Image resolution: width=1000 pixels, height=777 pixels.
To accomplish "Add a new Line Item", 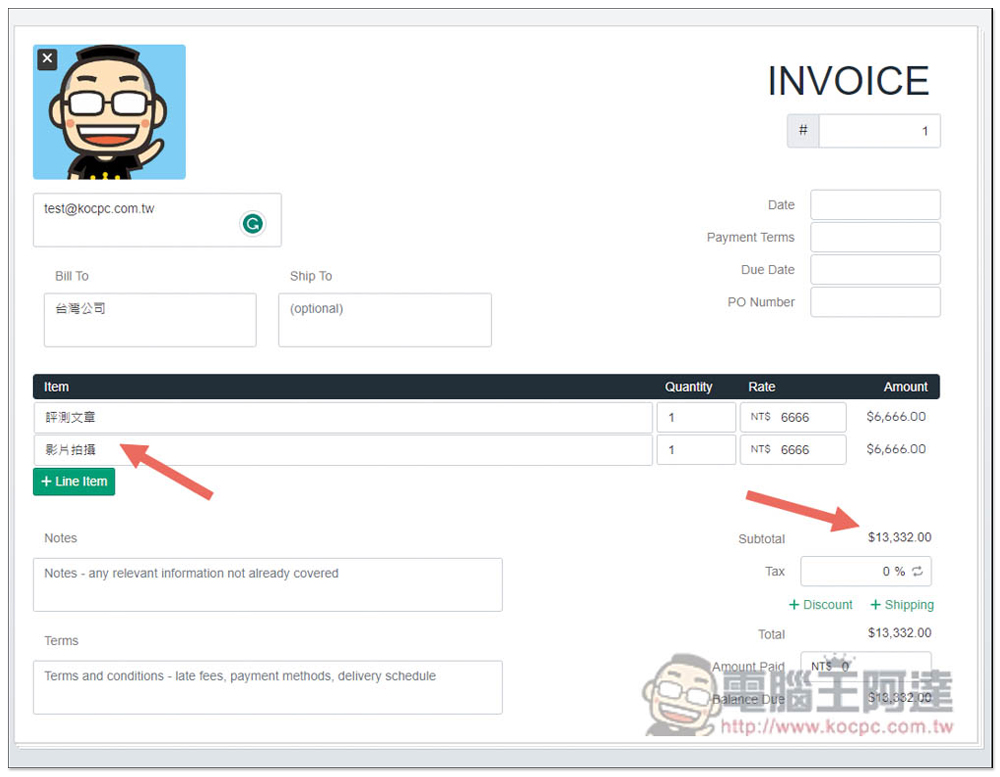I will pos(74,481).
